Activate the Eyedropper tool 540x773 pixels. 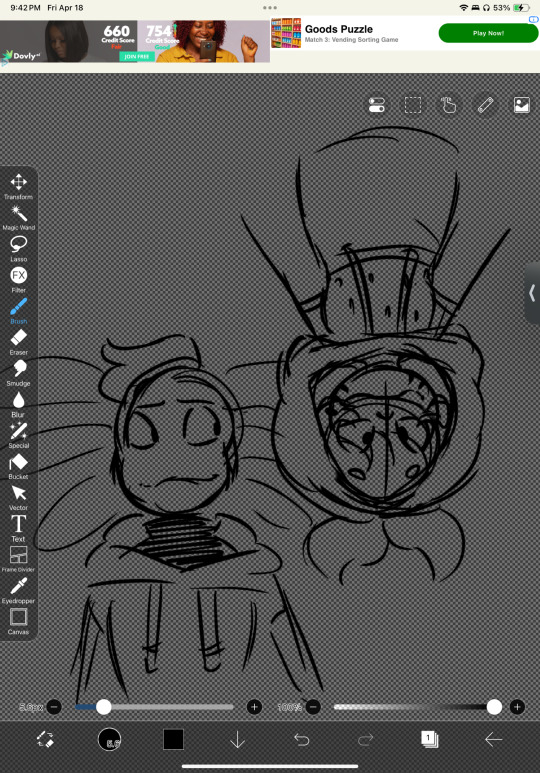18,590
